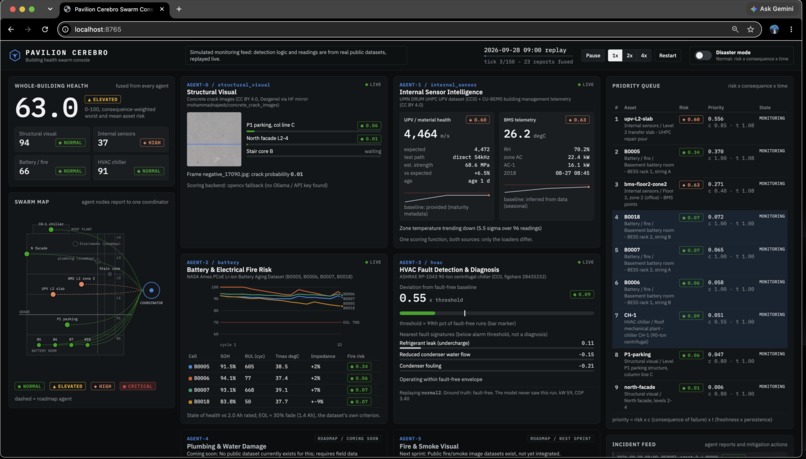Click the Condenser fouling signature row
The image size is (806, 459).
click(x=497, y=366)
